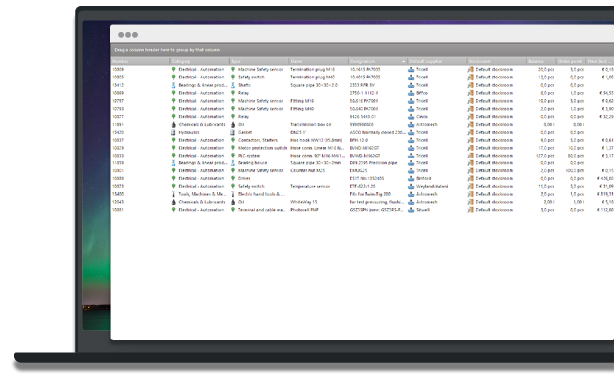Click the Designation column sort arrow
Viewport: 614px width, 375px height.
tap(403, 61)
